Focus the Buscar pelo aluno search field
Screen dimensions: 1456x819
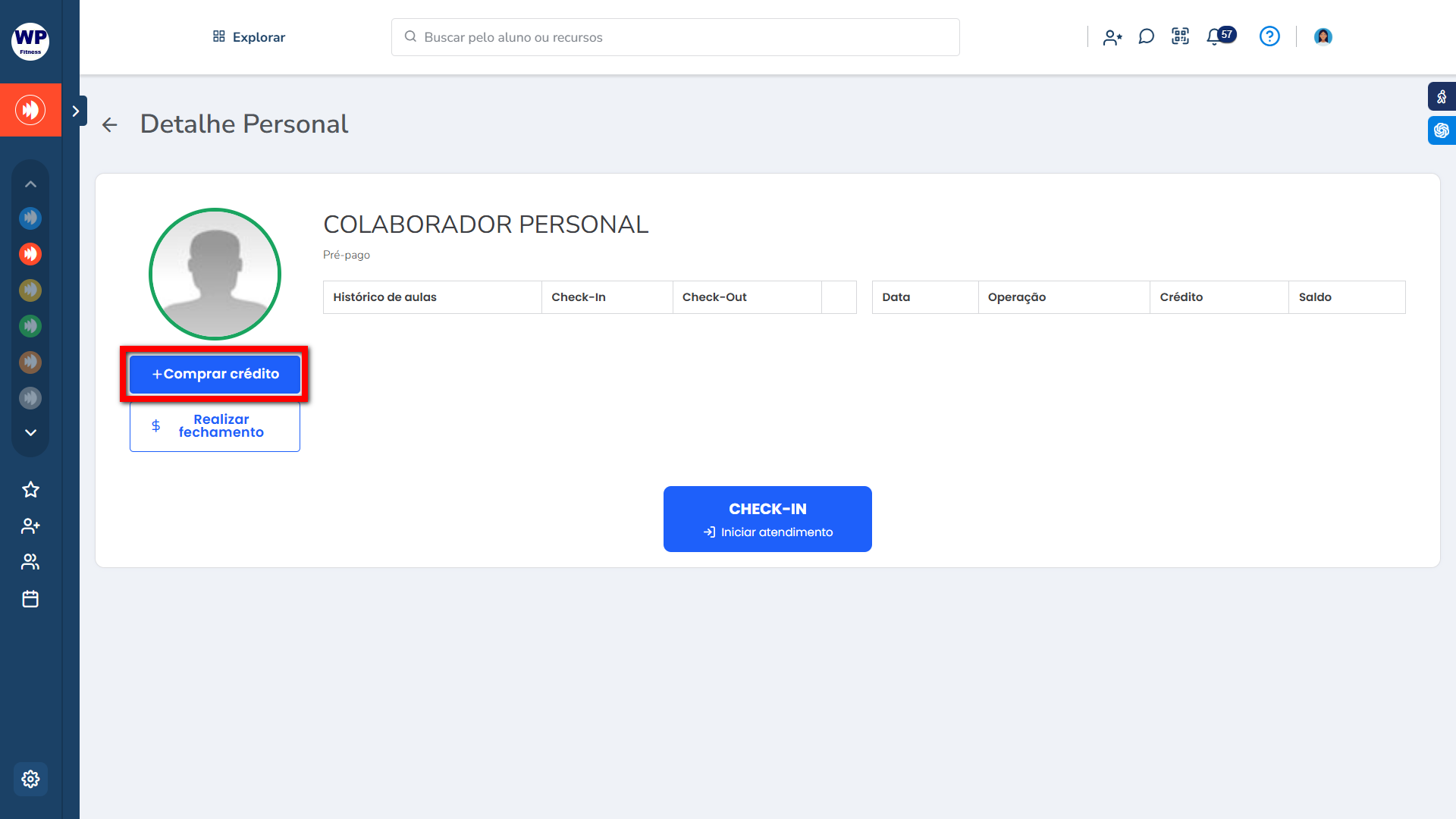coord(675,37)
